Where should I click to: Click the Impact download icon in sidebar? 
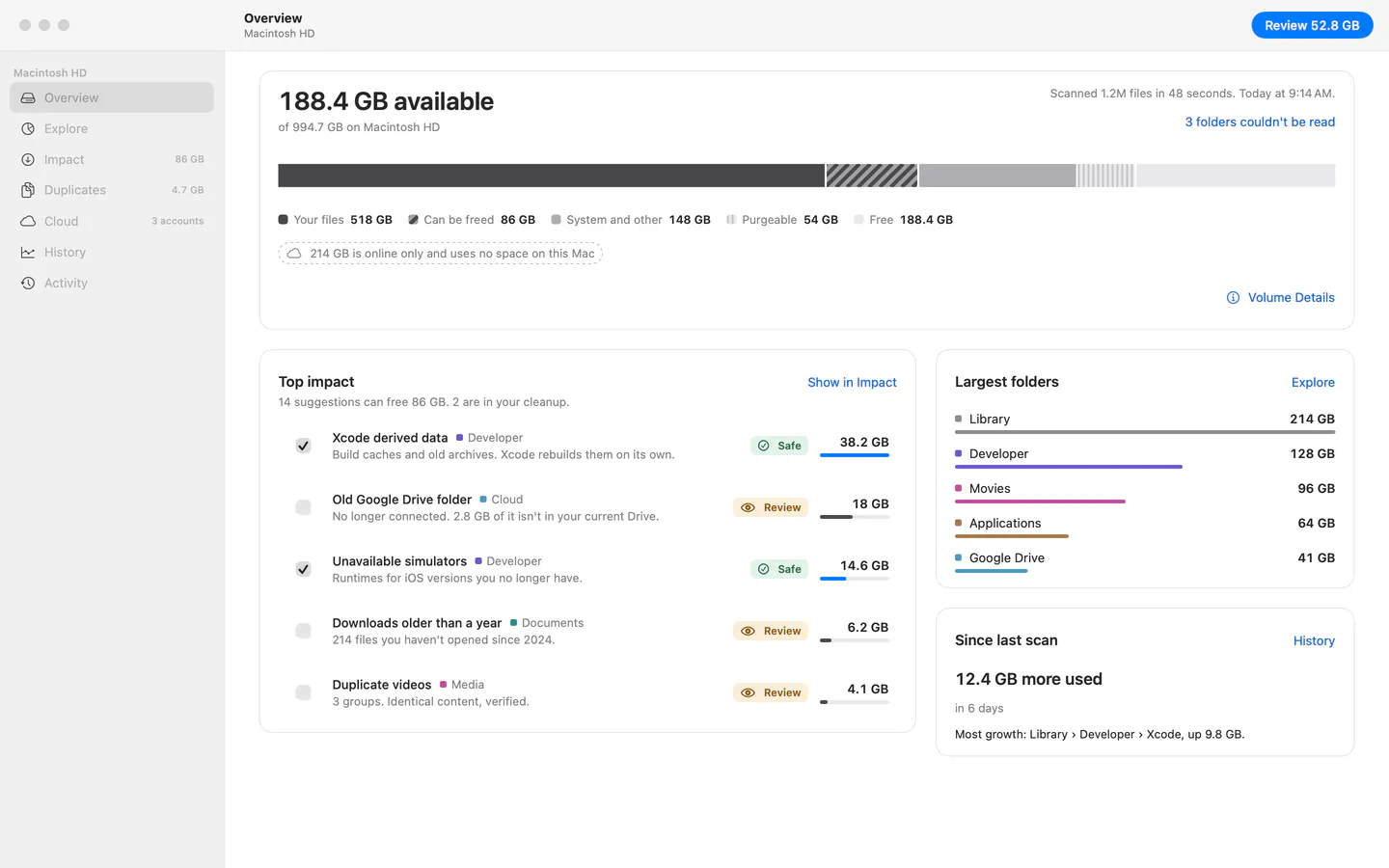[x=28, y=159]
